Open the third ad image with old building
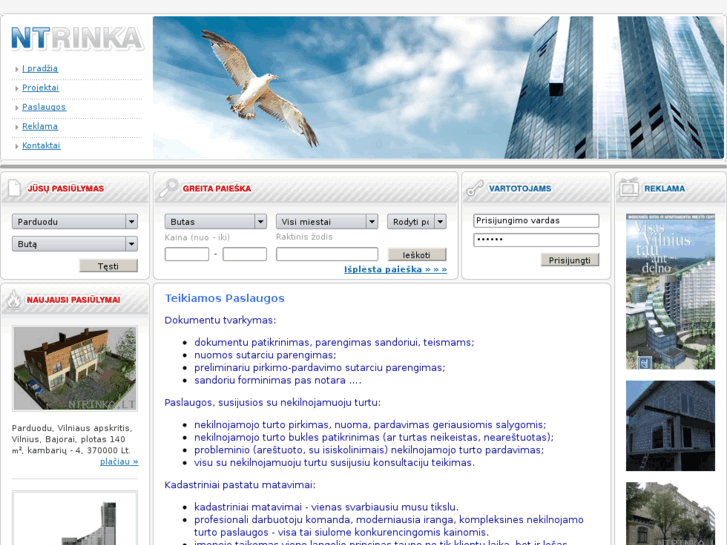 click(670, 513)
